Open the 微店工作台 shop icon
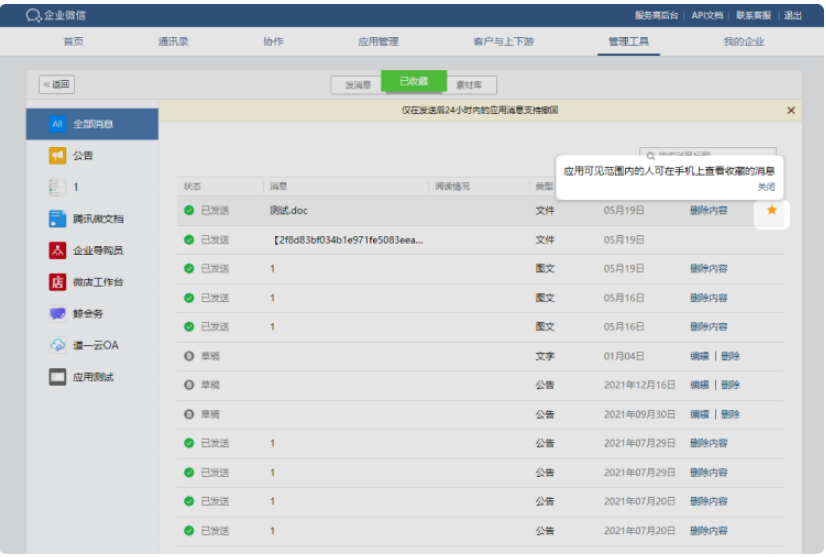 tap(58, 282)
